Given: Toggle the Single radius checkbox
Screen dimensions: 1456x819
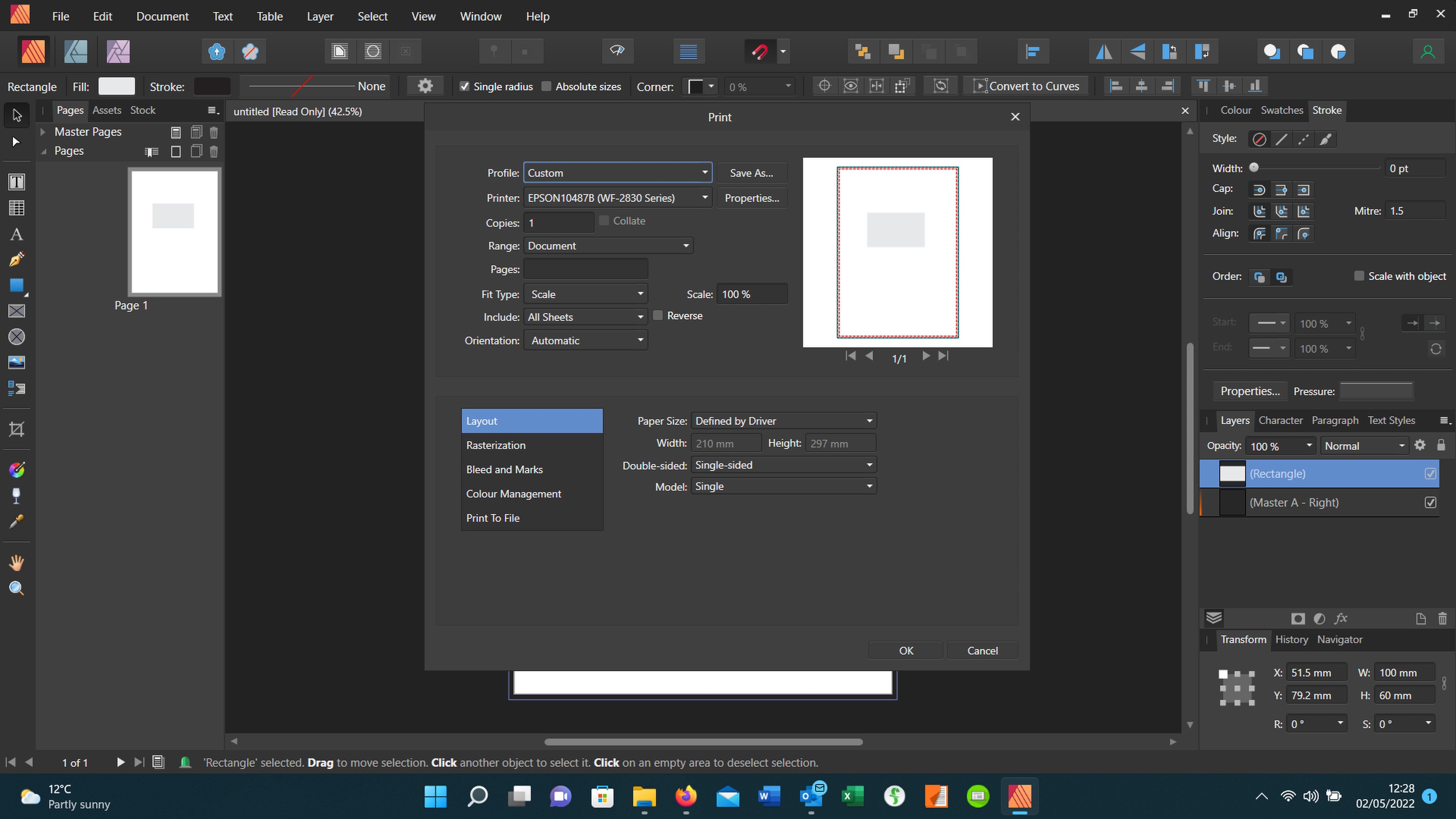Looking at the screenshot, I should pyautogui.click(x=465, y=86).
